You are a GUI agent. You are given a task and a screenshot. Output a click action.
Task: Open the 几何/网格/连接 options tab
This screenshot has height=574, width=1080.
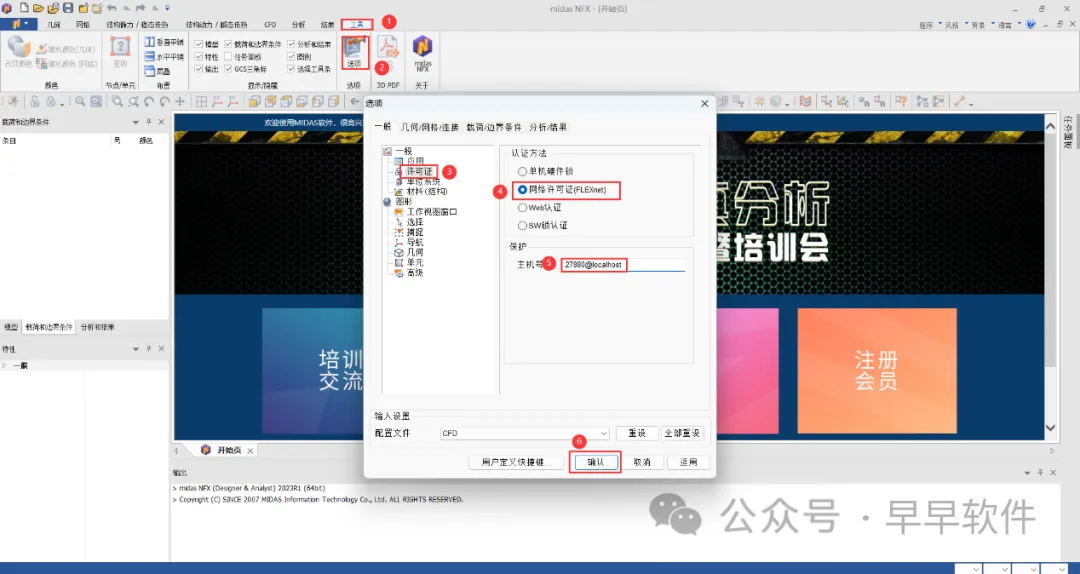tap(430, 127)
